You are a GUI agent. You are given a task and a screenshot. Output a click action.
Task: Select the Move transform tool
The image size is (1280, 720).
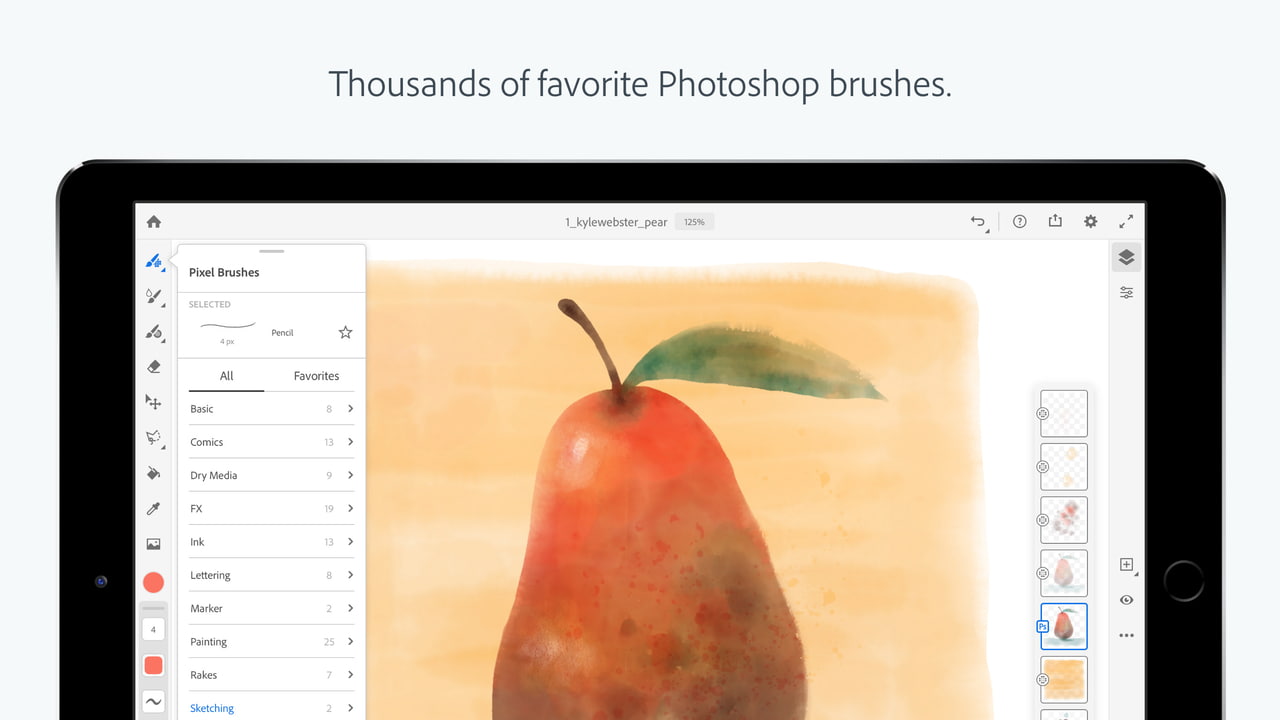(x=153, y=402)
